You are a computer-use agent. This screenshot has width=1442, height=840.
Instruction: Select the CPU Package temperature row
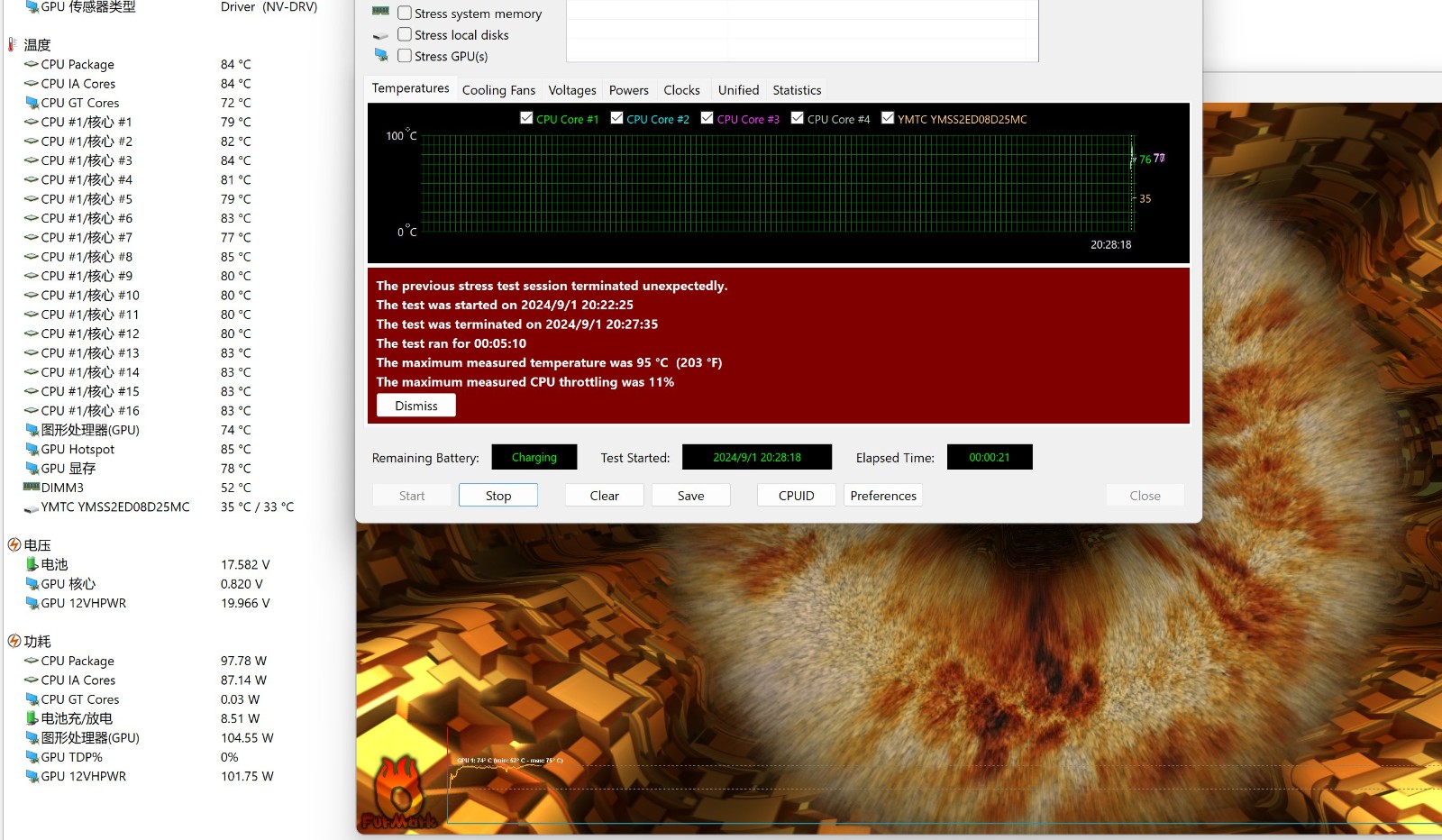(78, 65)
